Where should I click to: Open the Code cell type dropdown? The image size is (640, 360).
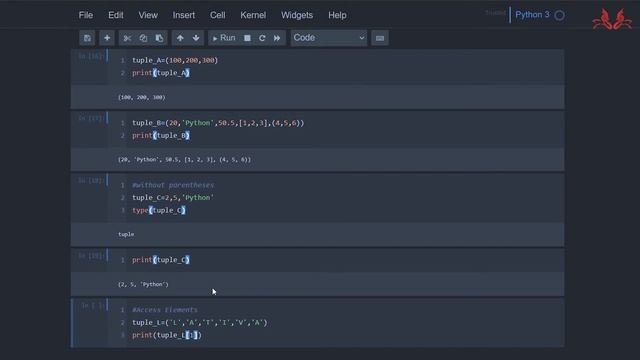click(329, 38)
